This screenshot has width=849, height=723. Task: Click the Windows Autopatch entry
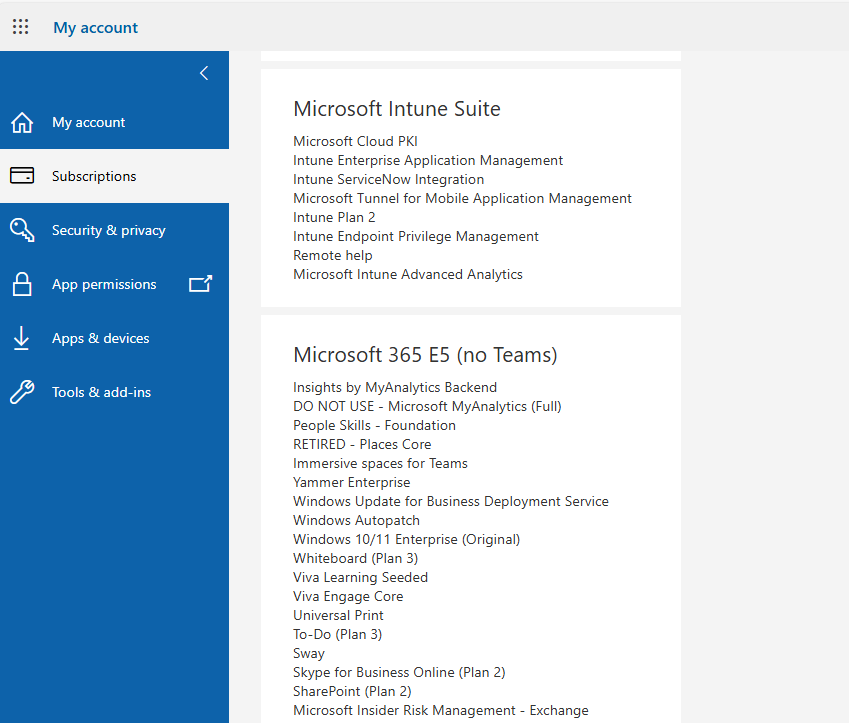tap(356, 520)
